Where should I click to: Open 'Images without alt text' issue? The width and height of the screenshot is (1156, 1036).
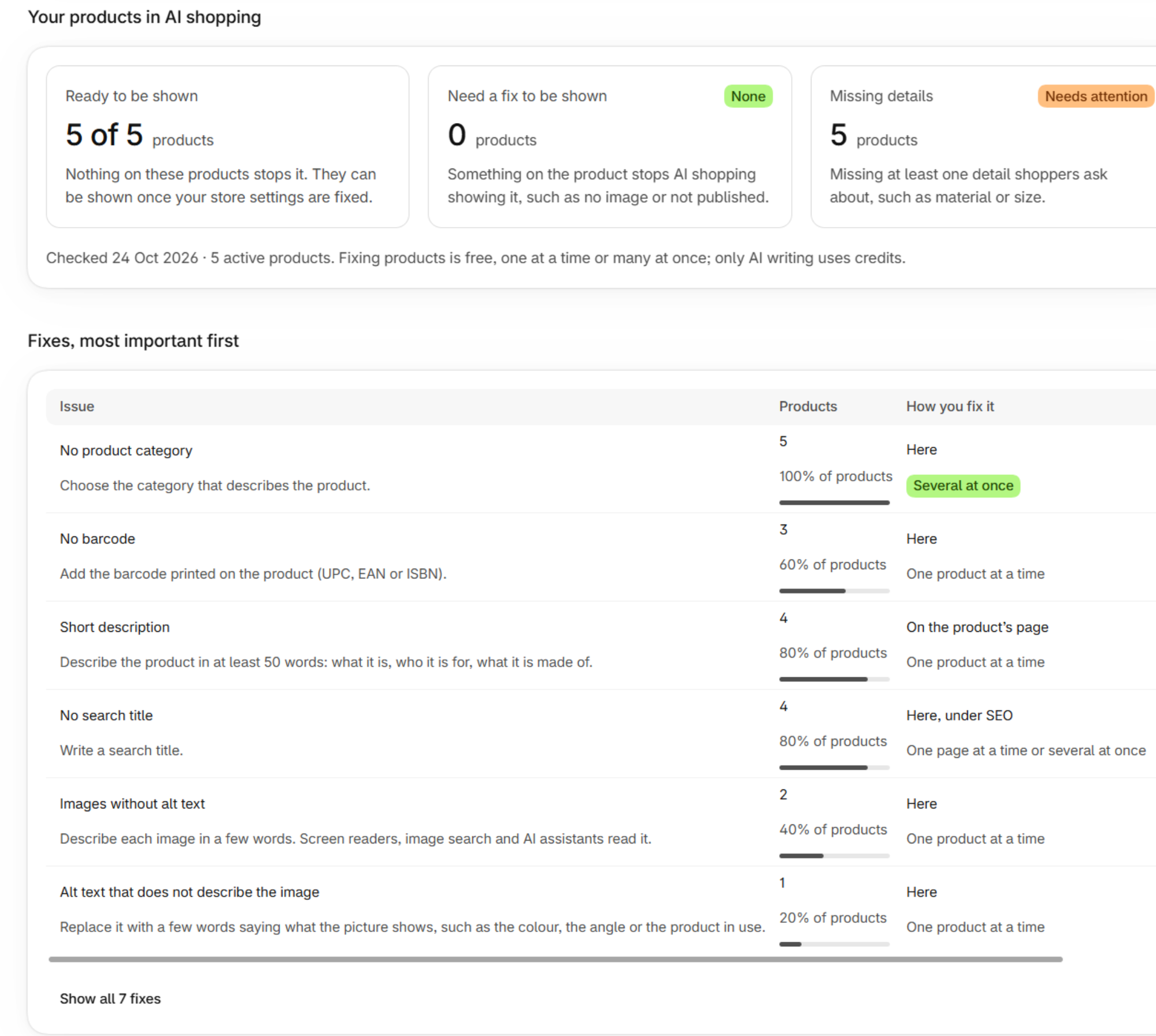click(x=132, y=804)
